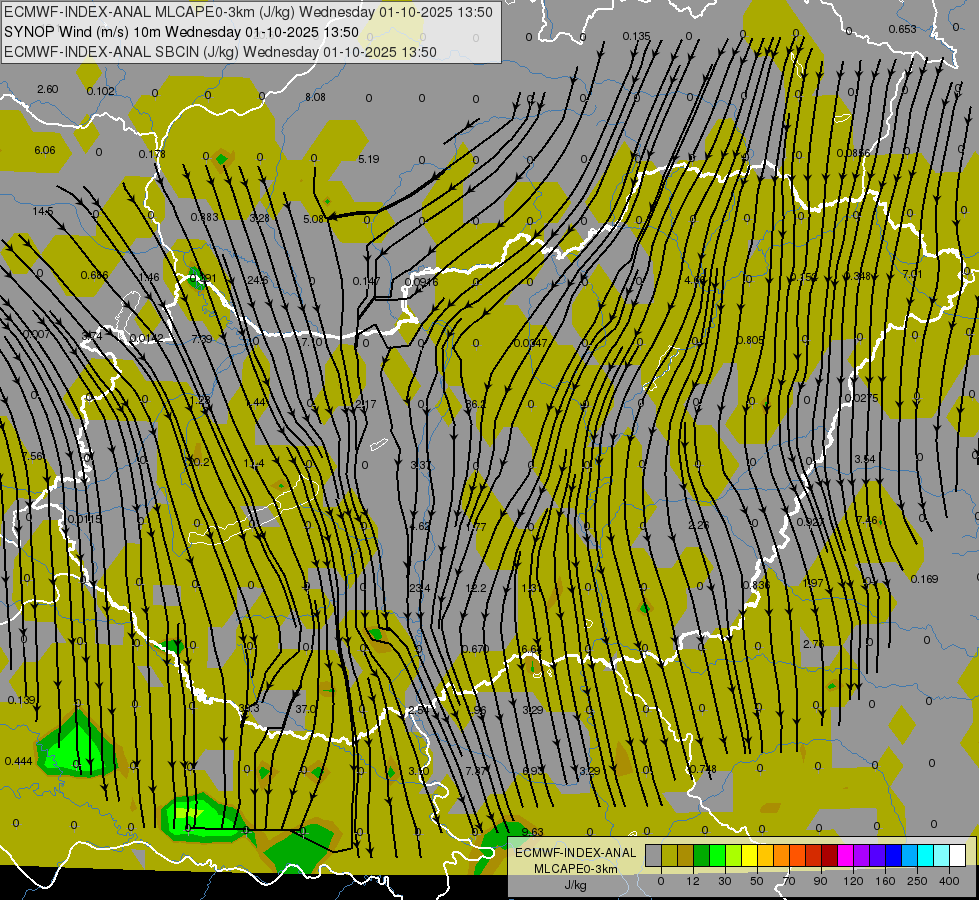Click the map value '0.0275'
The image size is (979, 900).
(x=862, y=398)
